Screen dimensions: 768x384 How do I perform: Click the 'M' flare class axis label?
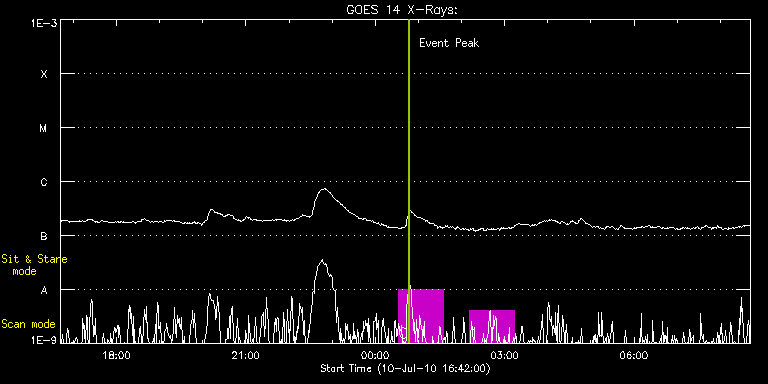coord(44,128)
